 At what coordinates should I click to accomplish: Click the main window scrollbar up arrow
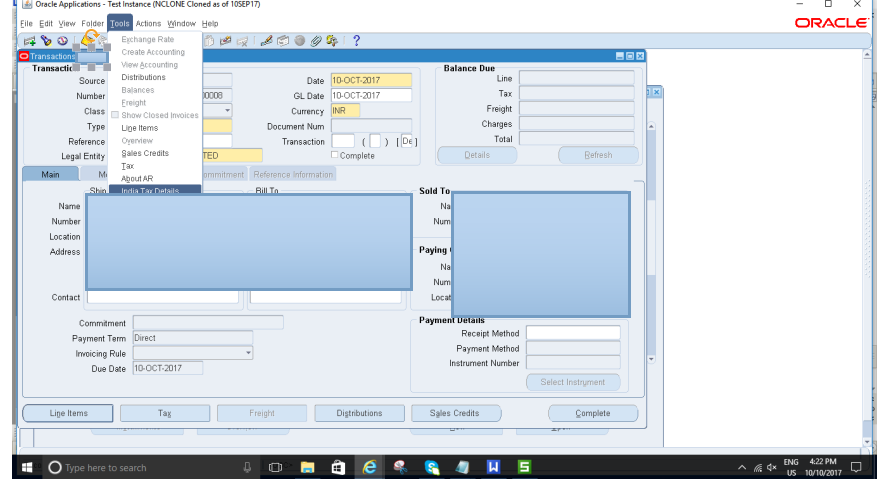click(867, 54)
